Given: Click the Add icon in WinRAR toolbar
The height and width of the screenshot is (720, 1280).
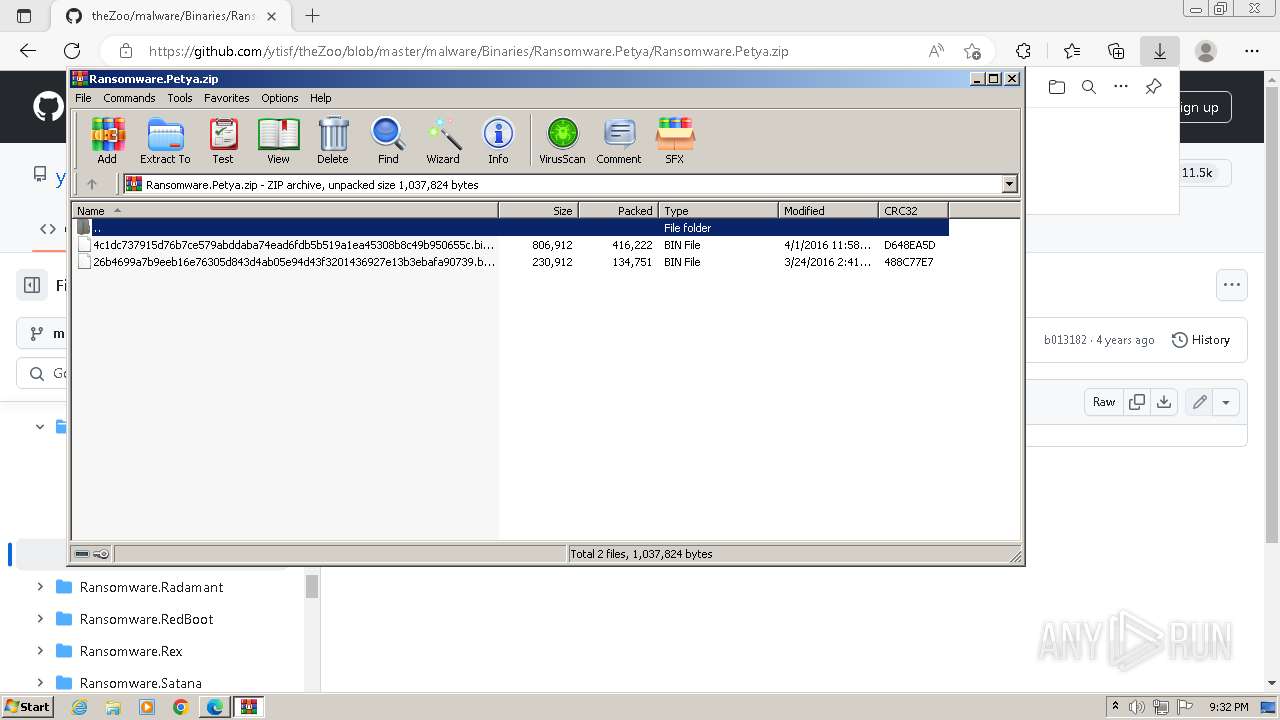Looking at the screenshot, I should [107, 140].
